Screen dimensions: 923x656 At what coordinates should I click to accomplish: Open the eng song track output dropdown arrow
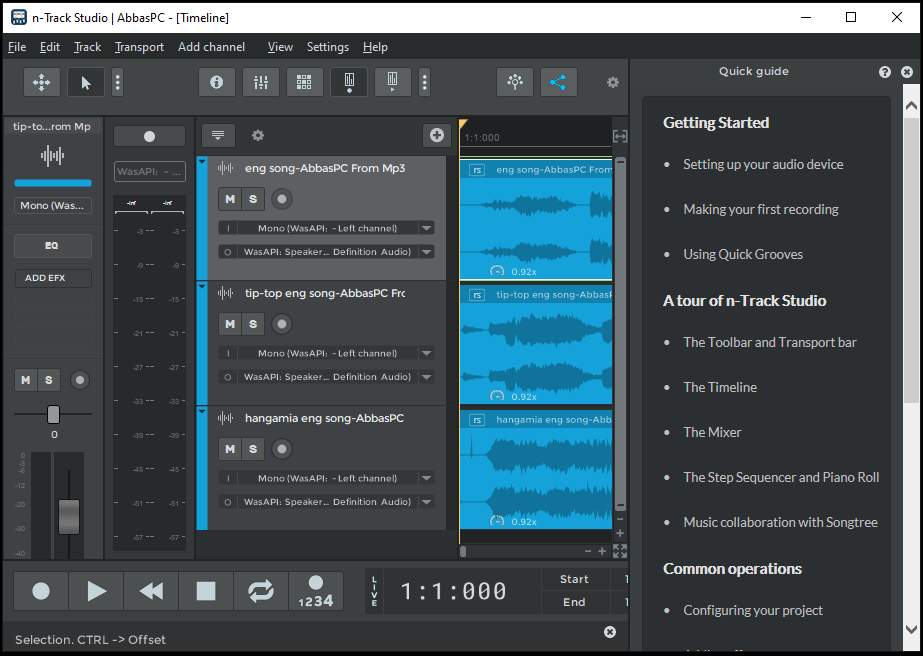tap(427, 252)
